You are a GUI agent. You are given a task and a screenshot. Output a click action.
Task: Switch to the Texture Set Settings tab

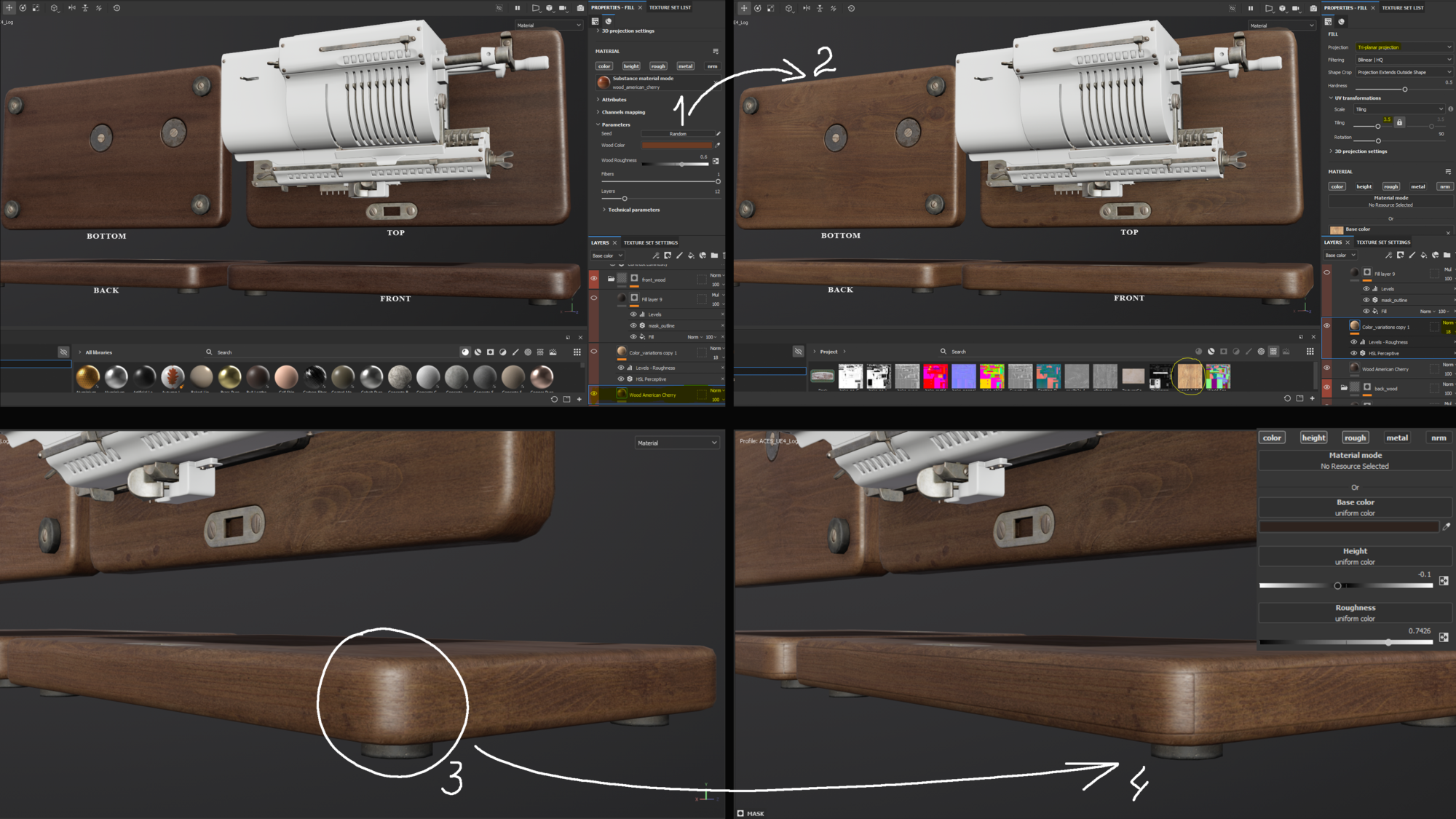click(x=650, y=242)
